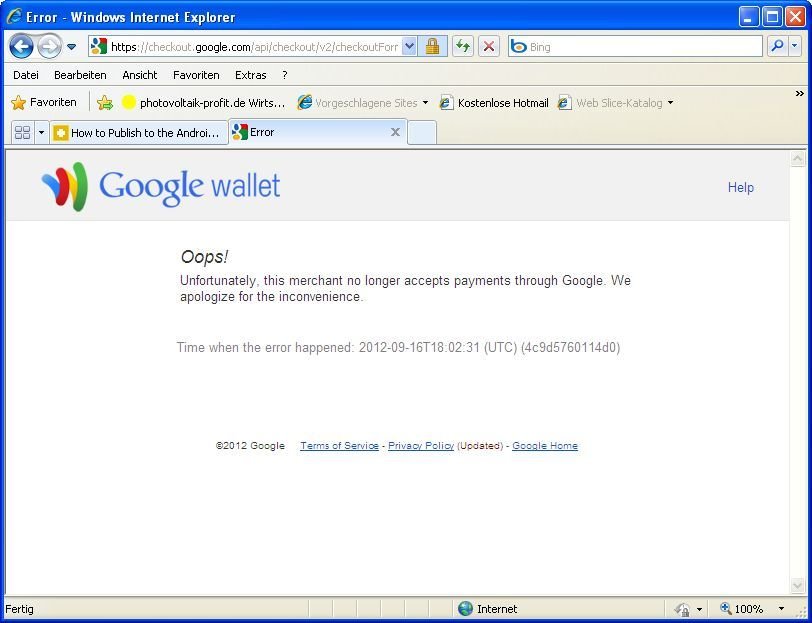Screen dimensions: 812x623
Task: Click the Oops! heading text
Action: [204, 257]
